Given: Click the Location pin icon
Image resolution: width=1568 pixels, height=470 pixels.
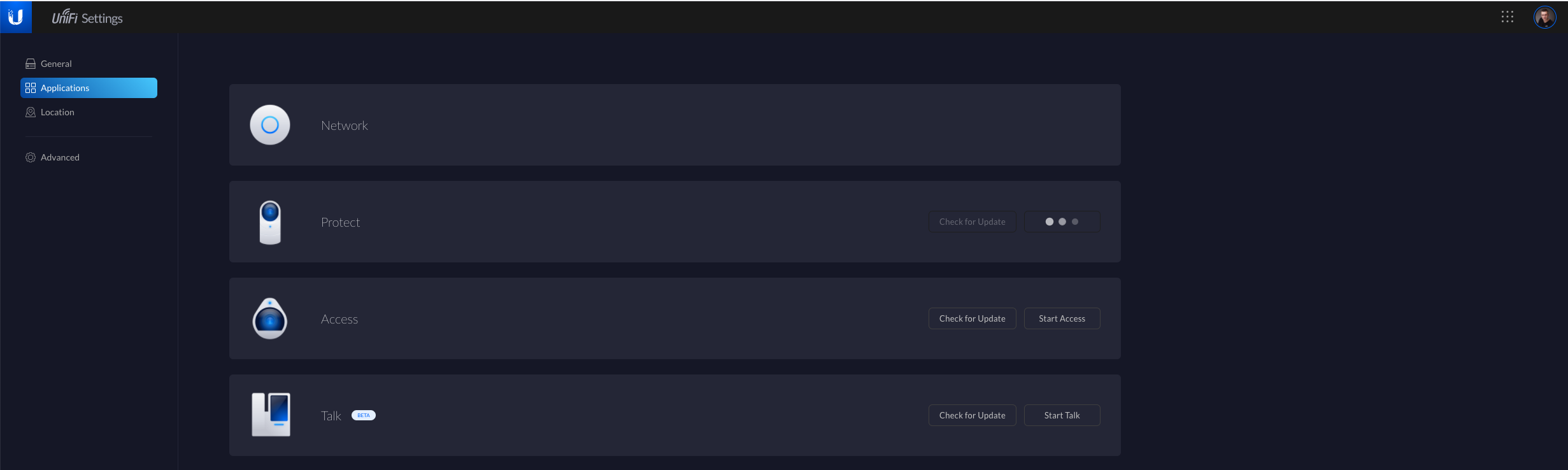Looking at the screenshot, I should tap(31, 112).
